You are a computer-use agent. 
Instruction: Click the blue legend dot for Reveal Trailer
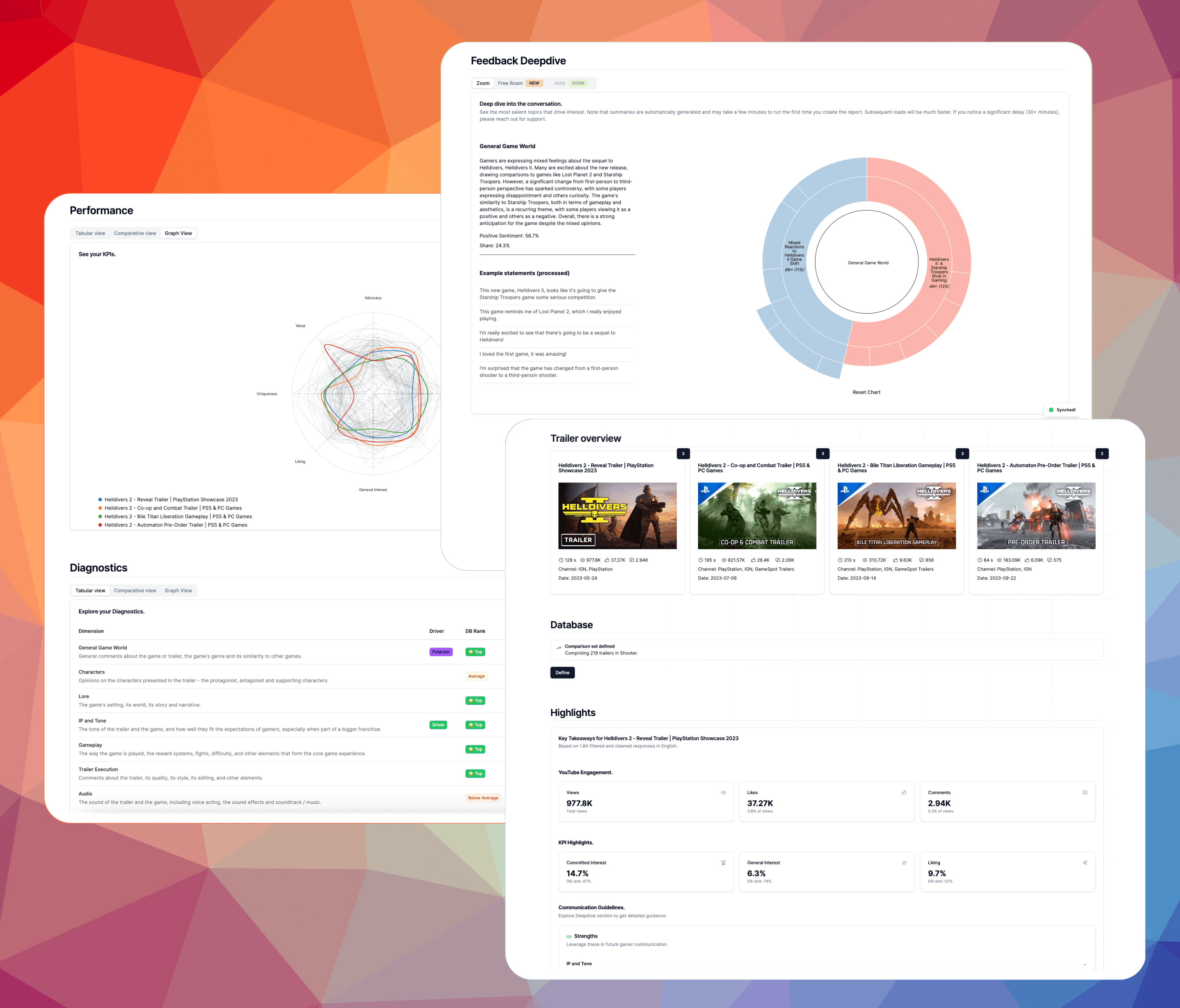100,499
